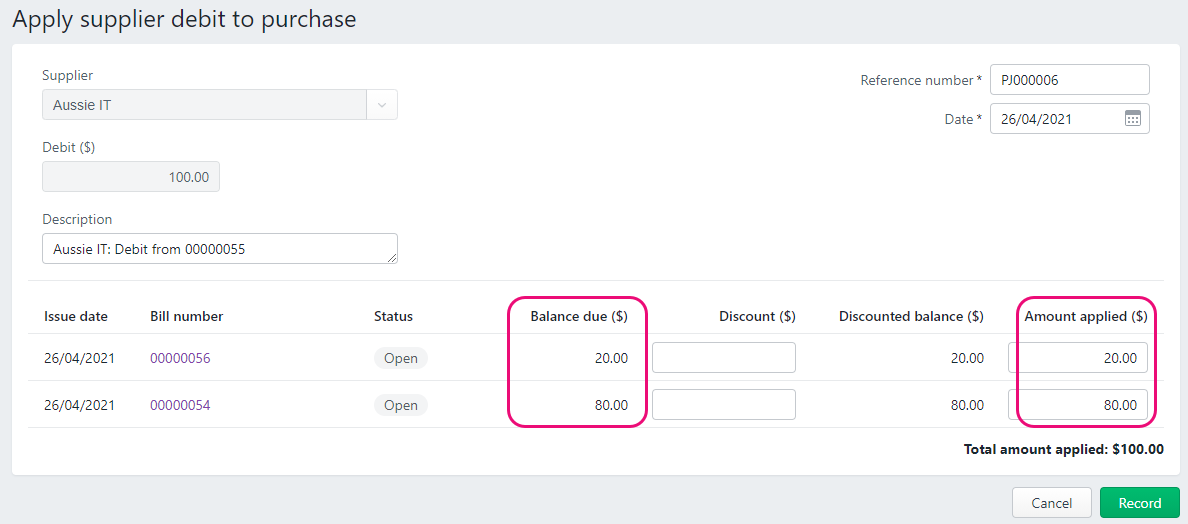Select the Aussie IT supplier combo box

(x=220, y=105)
